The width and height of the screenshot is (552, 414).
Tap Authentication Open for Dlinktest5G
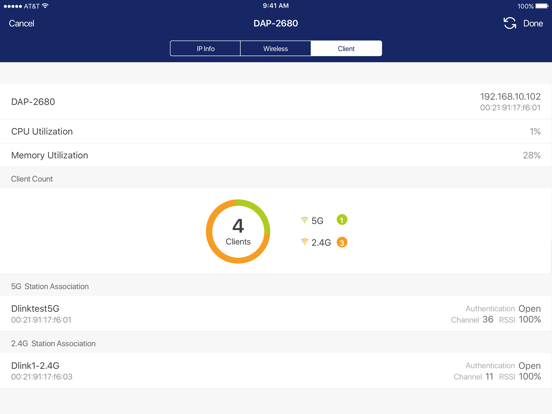(503, 308)
